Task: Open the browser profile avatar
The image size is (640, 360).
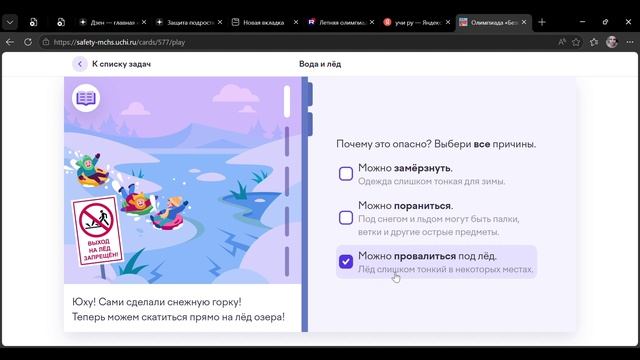Action: point(612,42)
